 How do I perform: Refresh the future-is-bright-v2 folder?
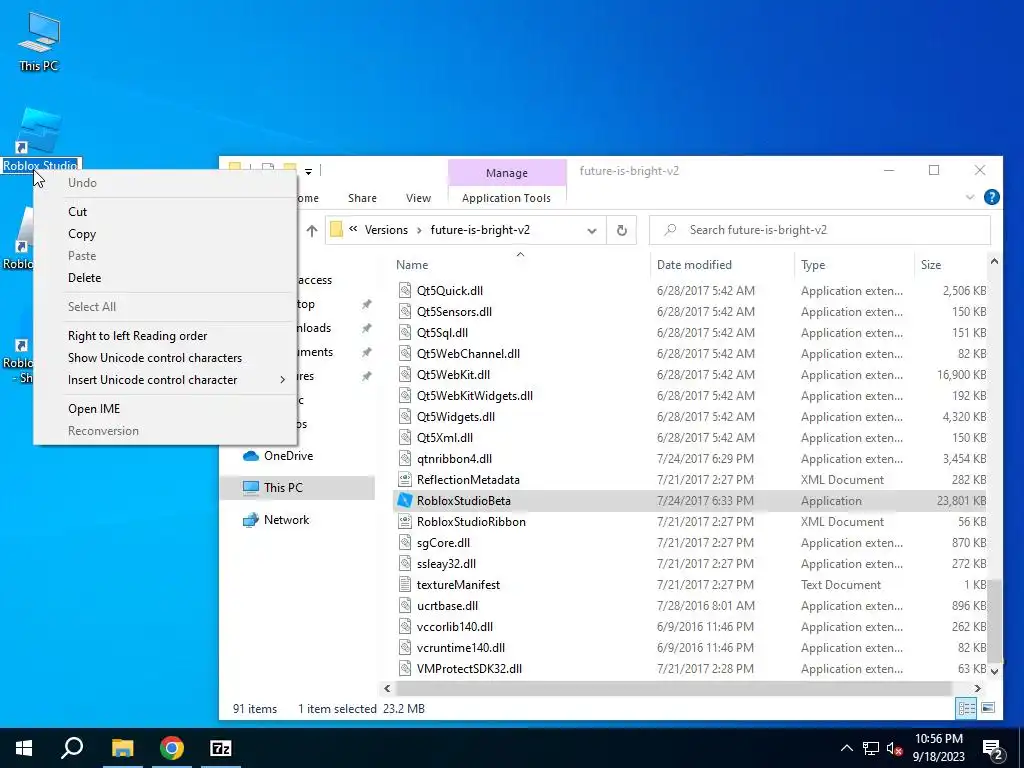point(622,230)
